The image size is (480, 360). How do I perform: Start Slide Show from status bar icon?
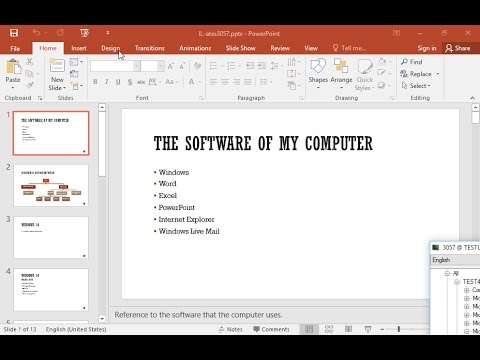click(368, 329)
